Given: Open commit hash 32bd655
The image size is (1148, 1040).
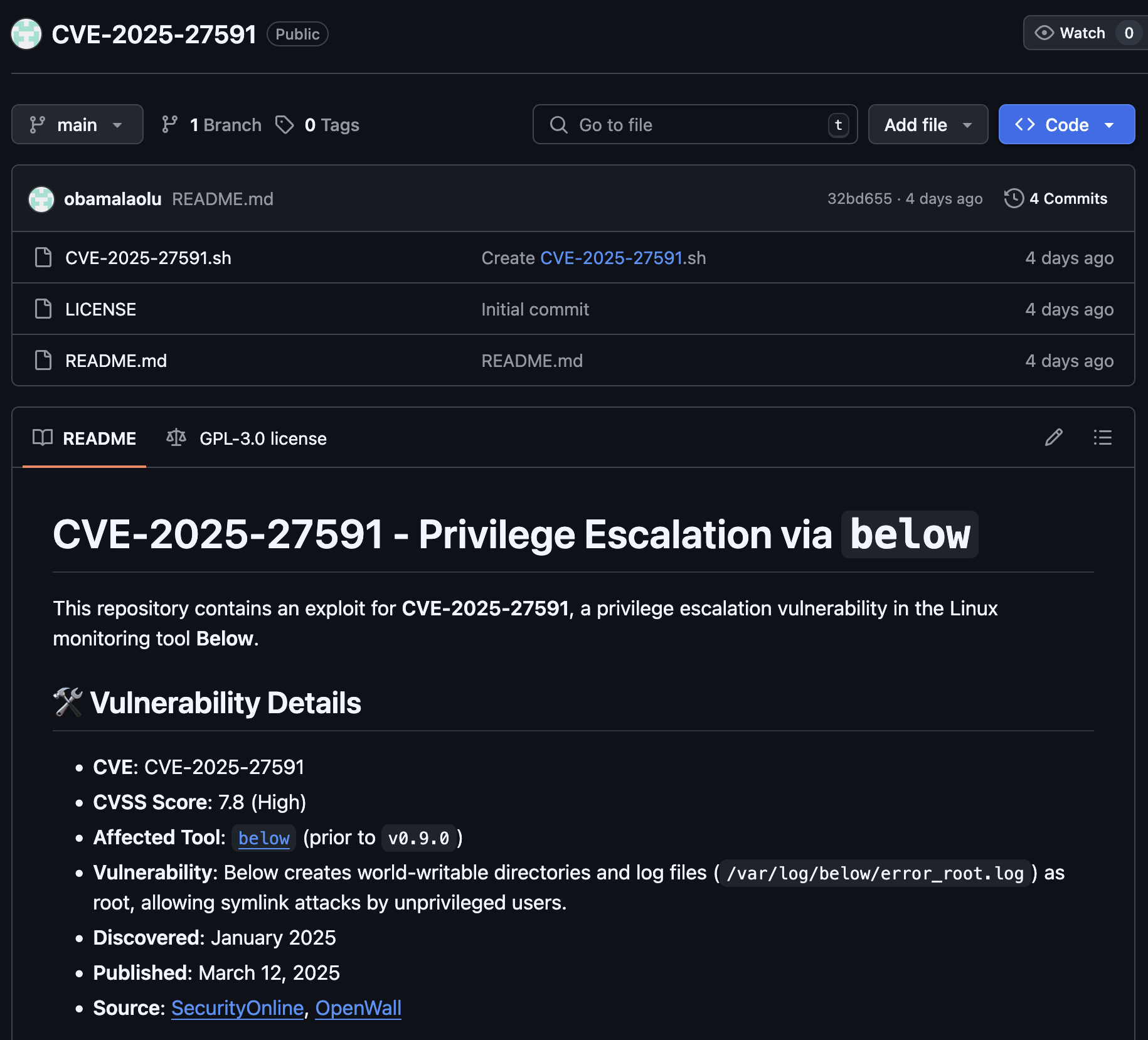Looking at the screenshot, I should coord(859,199).
